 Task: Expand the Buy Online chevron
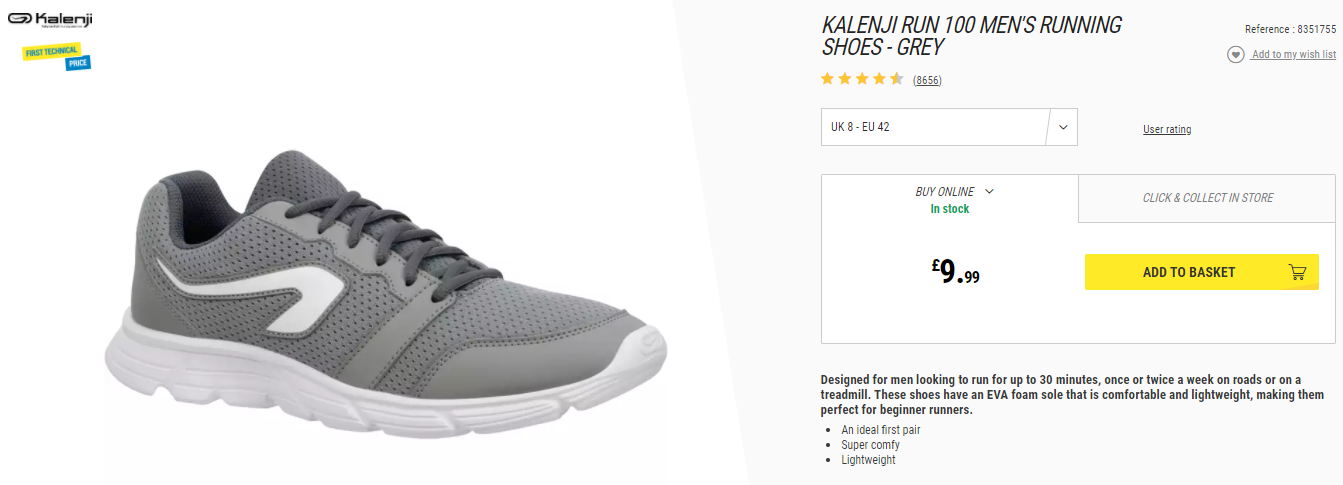[x=989, y=191]
